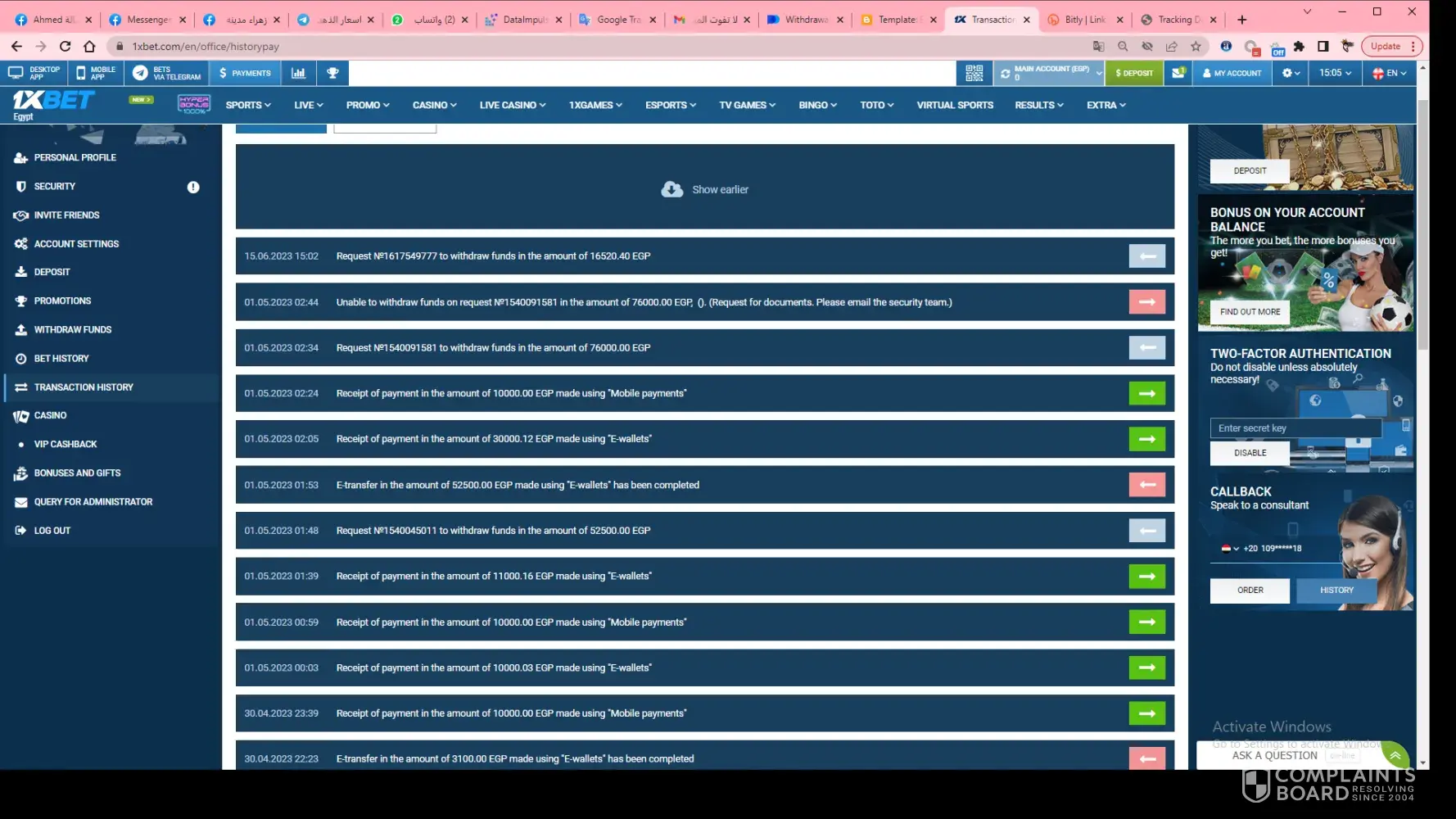Expand the settings gear dropdown
Screen dimensions: 1456x819
tap(1291, 73)
